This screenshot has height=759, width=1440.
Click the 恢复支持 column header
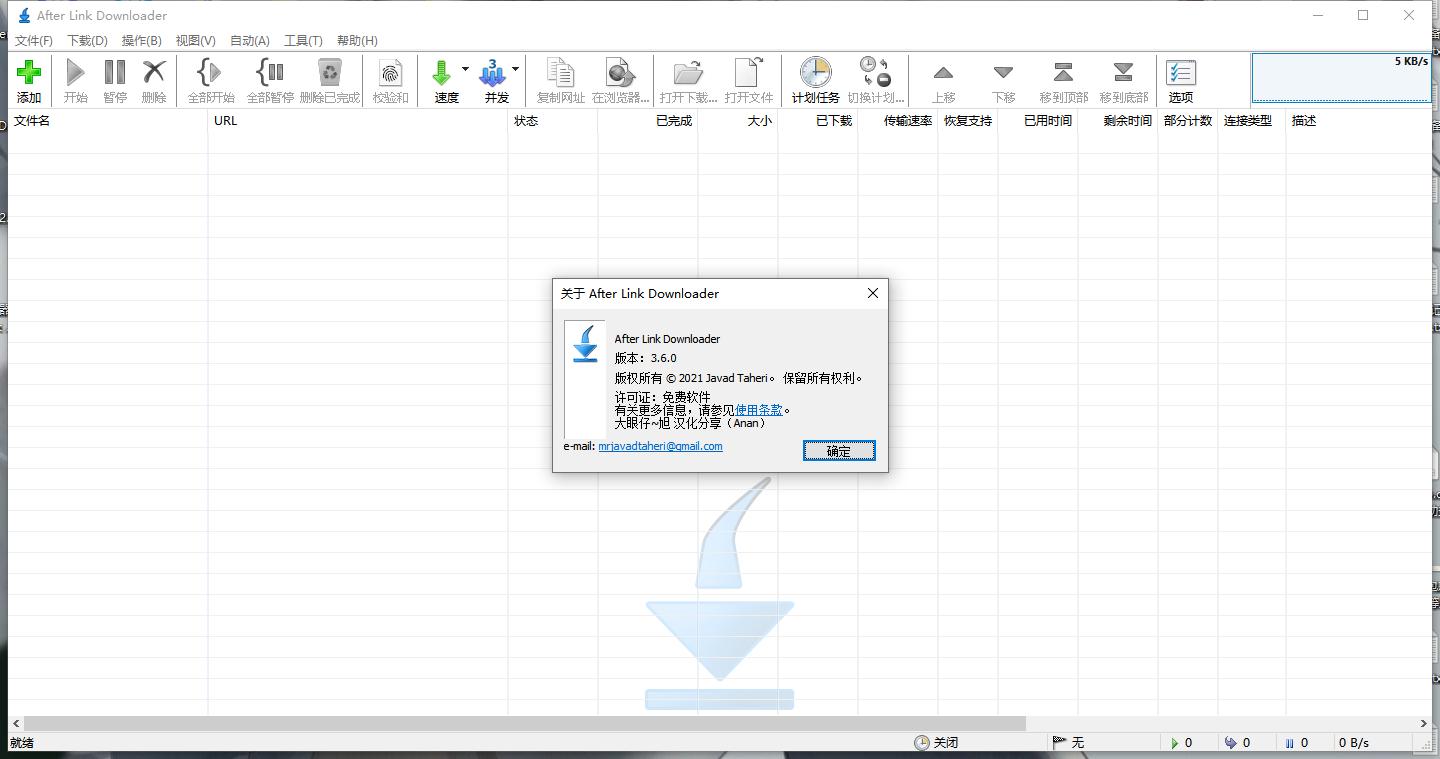(x=968, y=121)
